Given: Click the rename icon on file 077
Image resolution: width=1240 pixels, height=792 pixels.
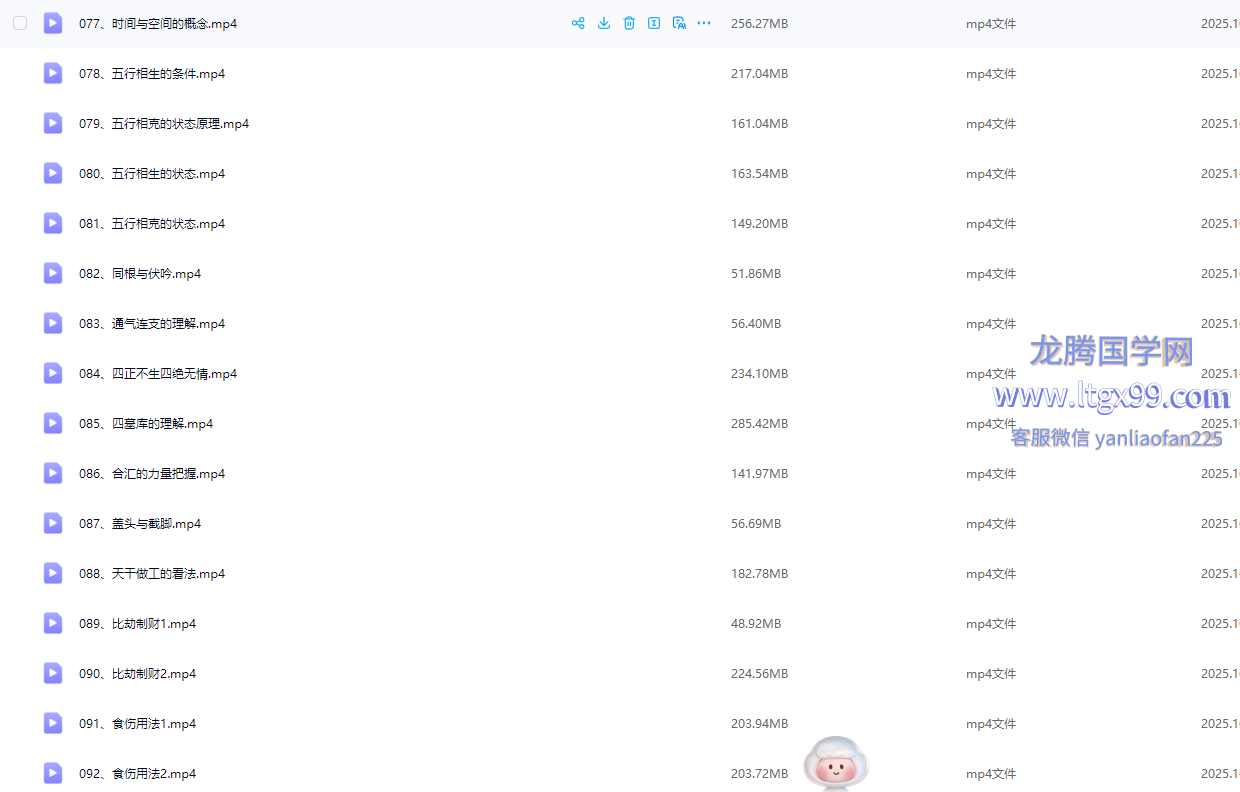Looking at the screenshot, I should [x=654, y=23].
